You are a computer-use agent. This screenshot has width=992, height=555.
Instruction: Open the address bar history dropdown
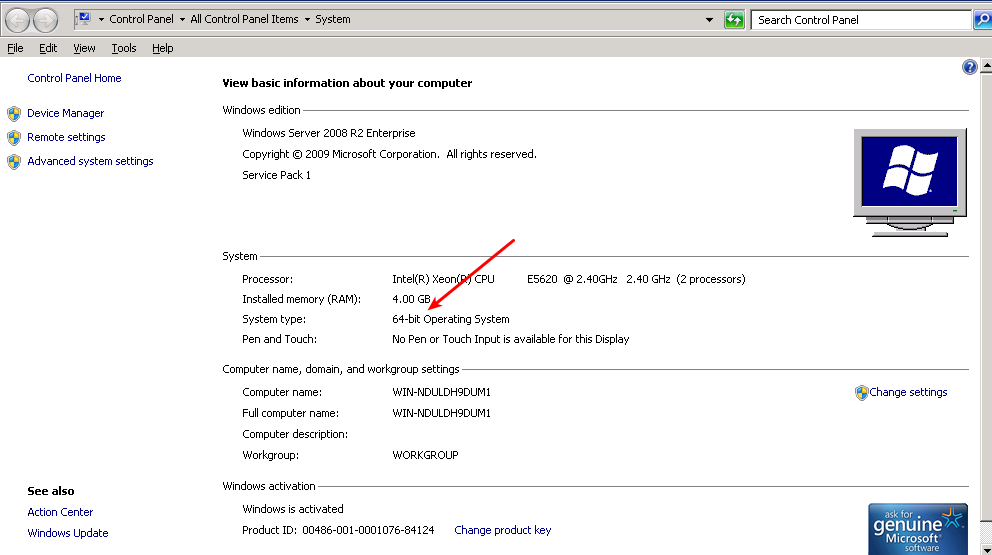point(709,20)
